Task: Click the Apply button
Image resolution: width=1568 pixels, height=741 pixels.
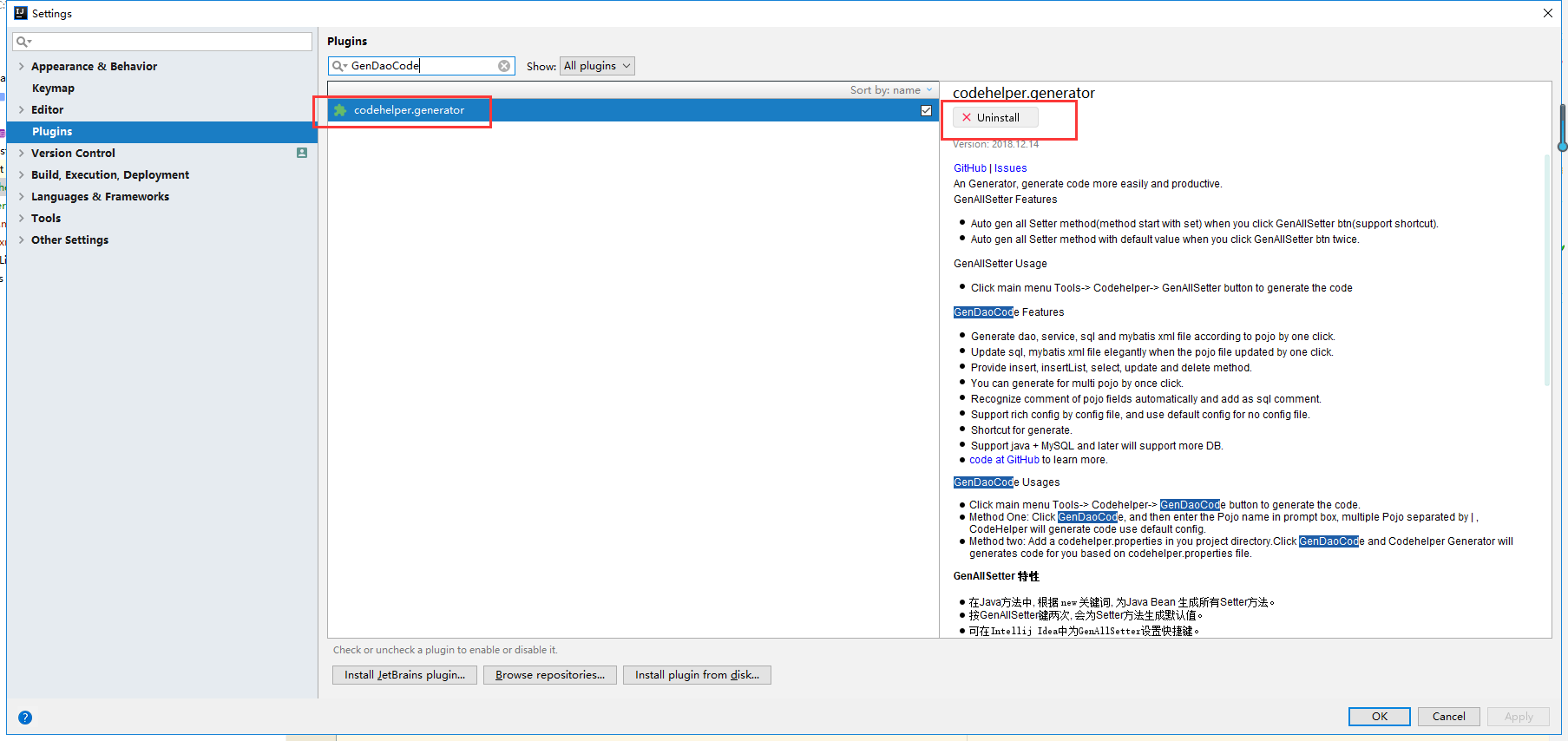Action: (1519, 717)
